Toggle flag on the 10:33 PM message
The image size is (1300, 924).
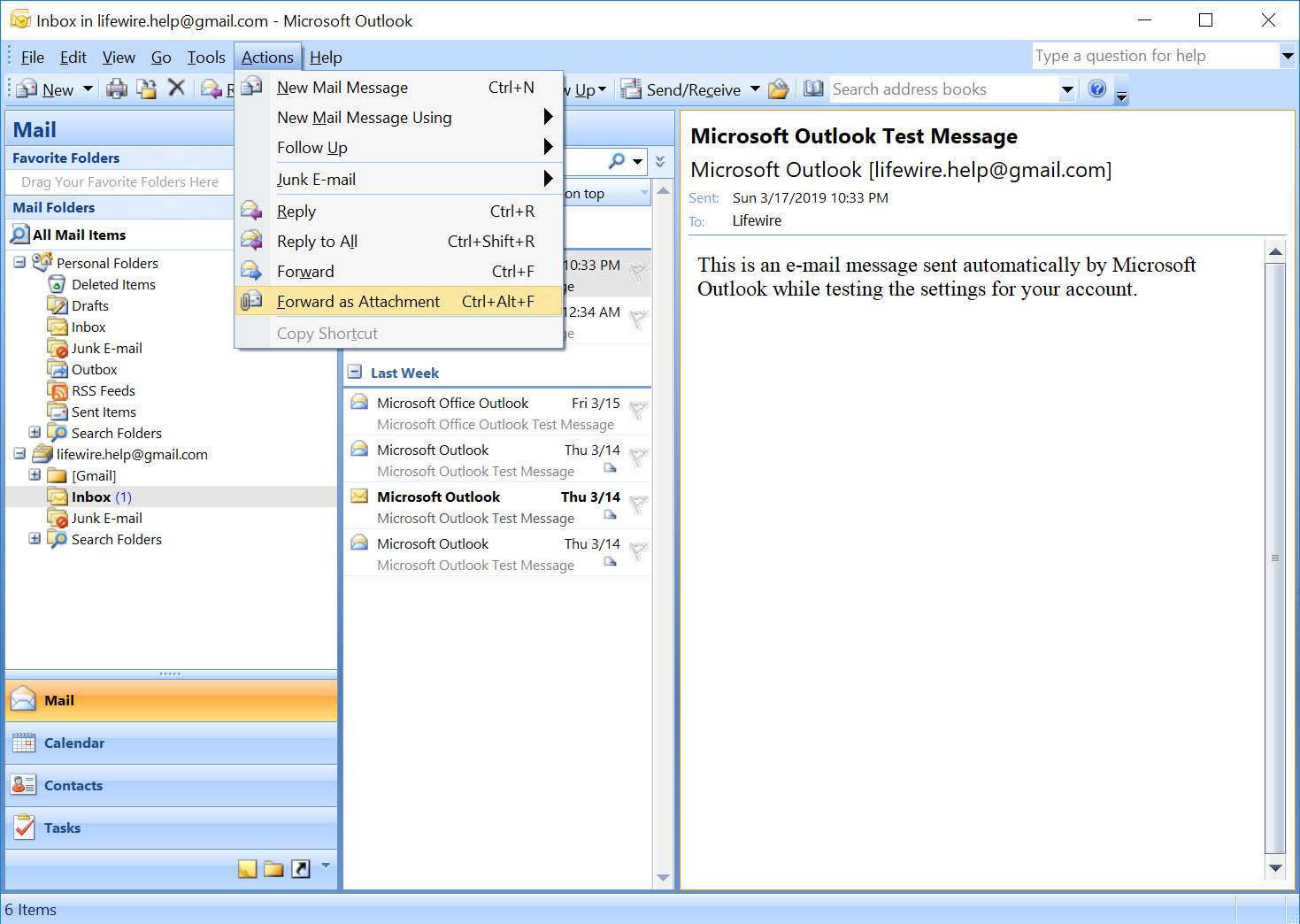pyautogui.click(x=638, y=273)
